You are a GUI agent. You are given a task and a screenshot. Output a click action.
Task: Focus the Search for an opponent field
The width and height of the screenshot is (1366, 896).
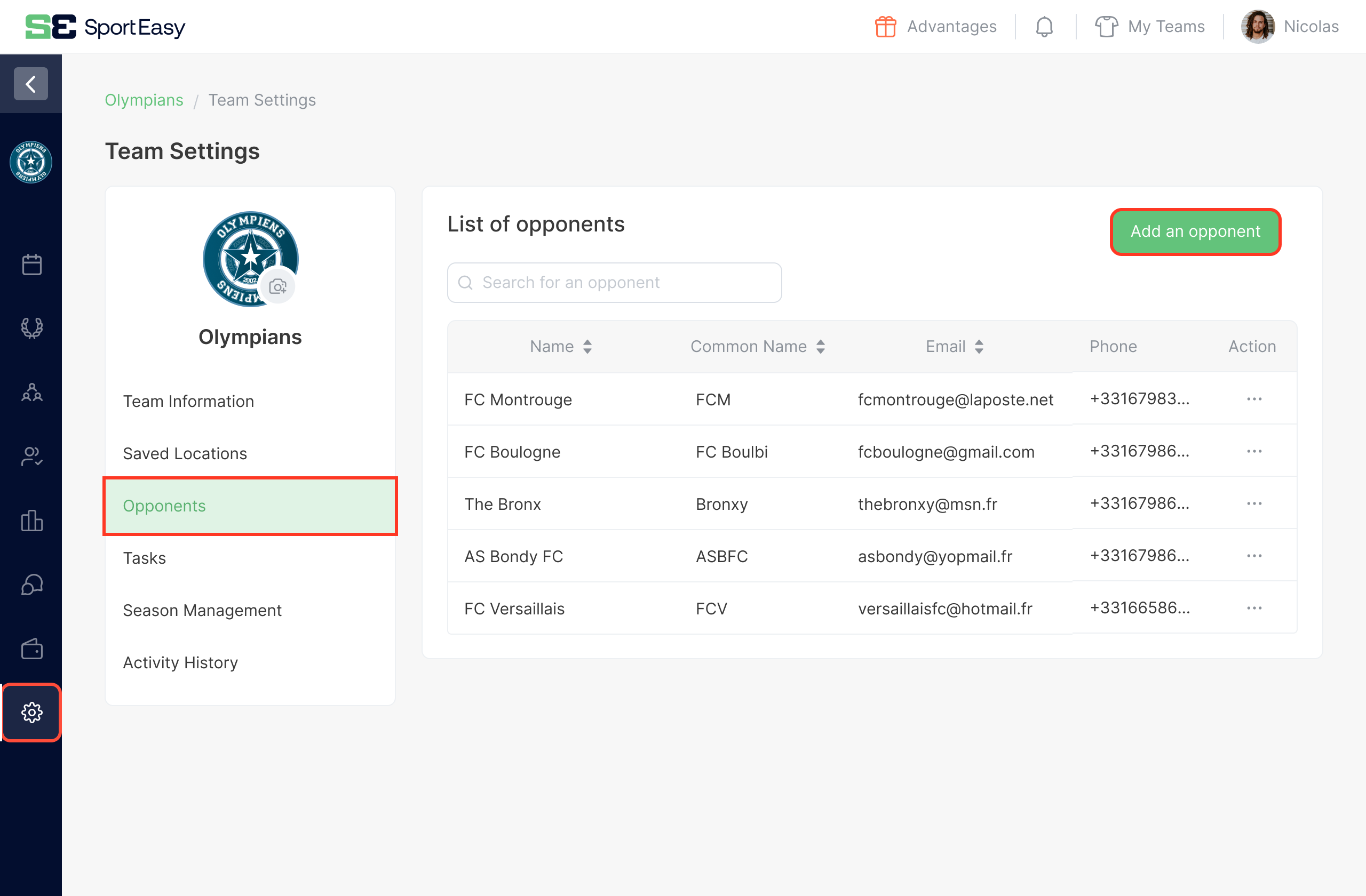[614, 282]
